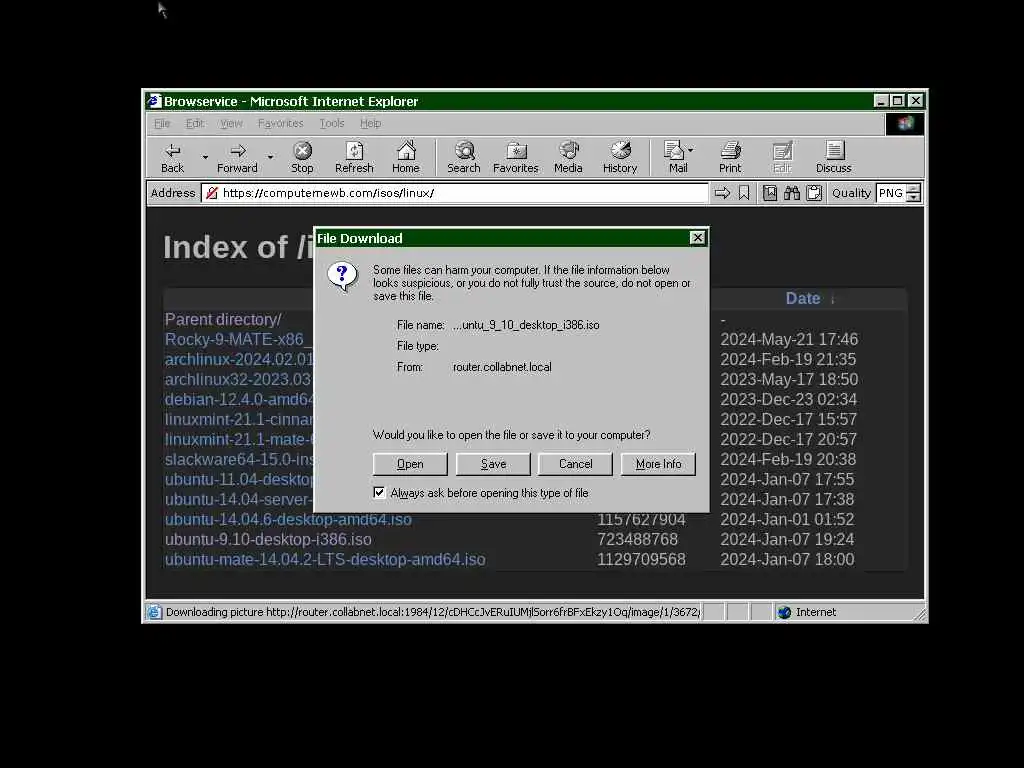Viewport: 1024px width, 768px height.
Task: Click the Discuss toolbar icon
Action: click(834, 151)
